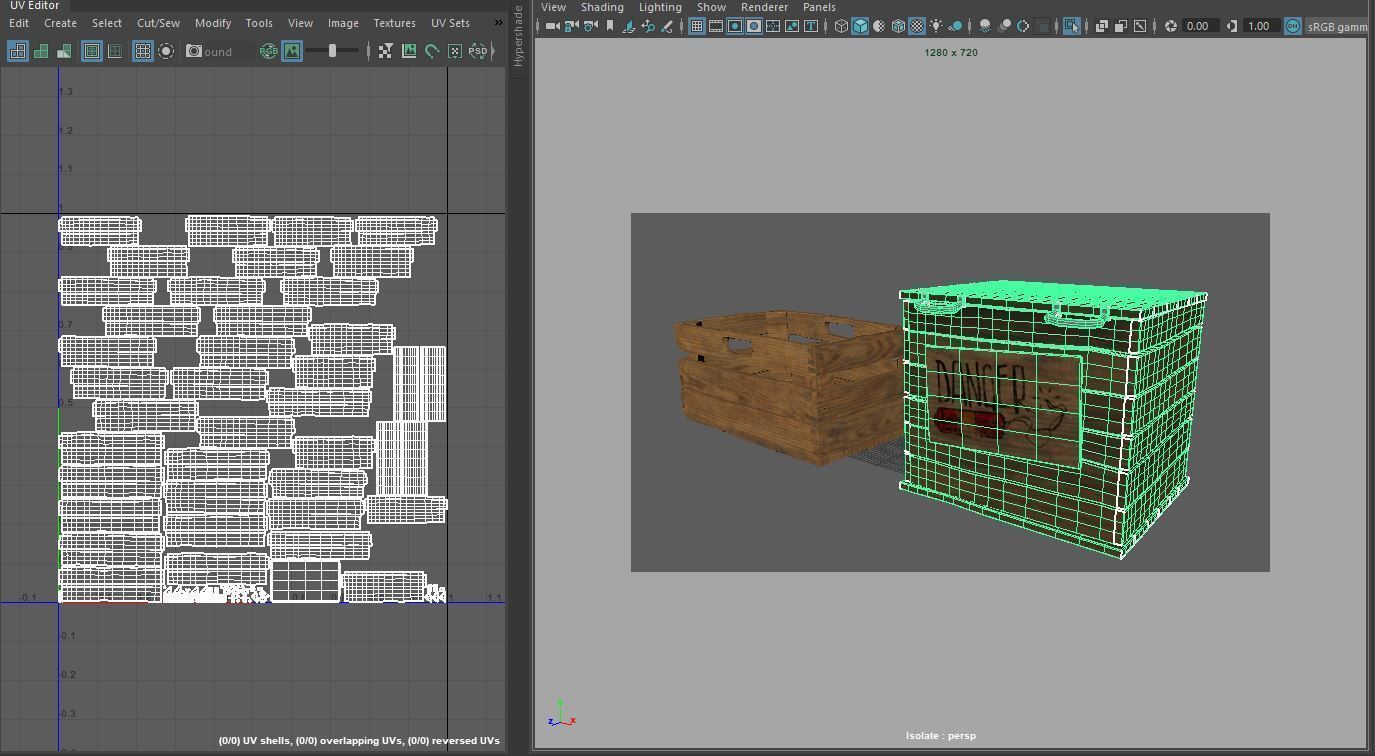Expand hidden UV Editor menus with double arrow
Screen dimensions: 1375x756
(498, 23)
